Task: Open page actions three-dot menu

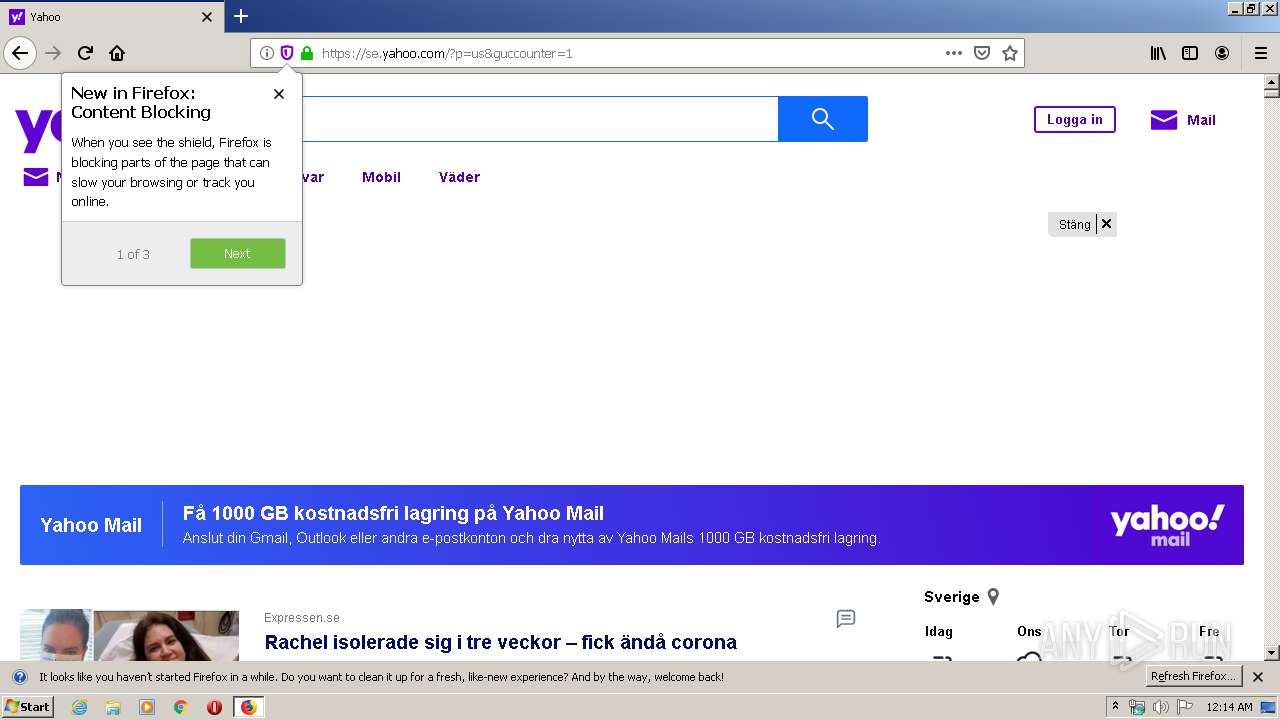Action: (954, 53)
